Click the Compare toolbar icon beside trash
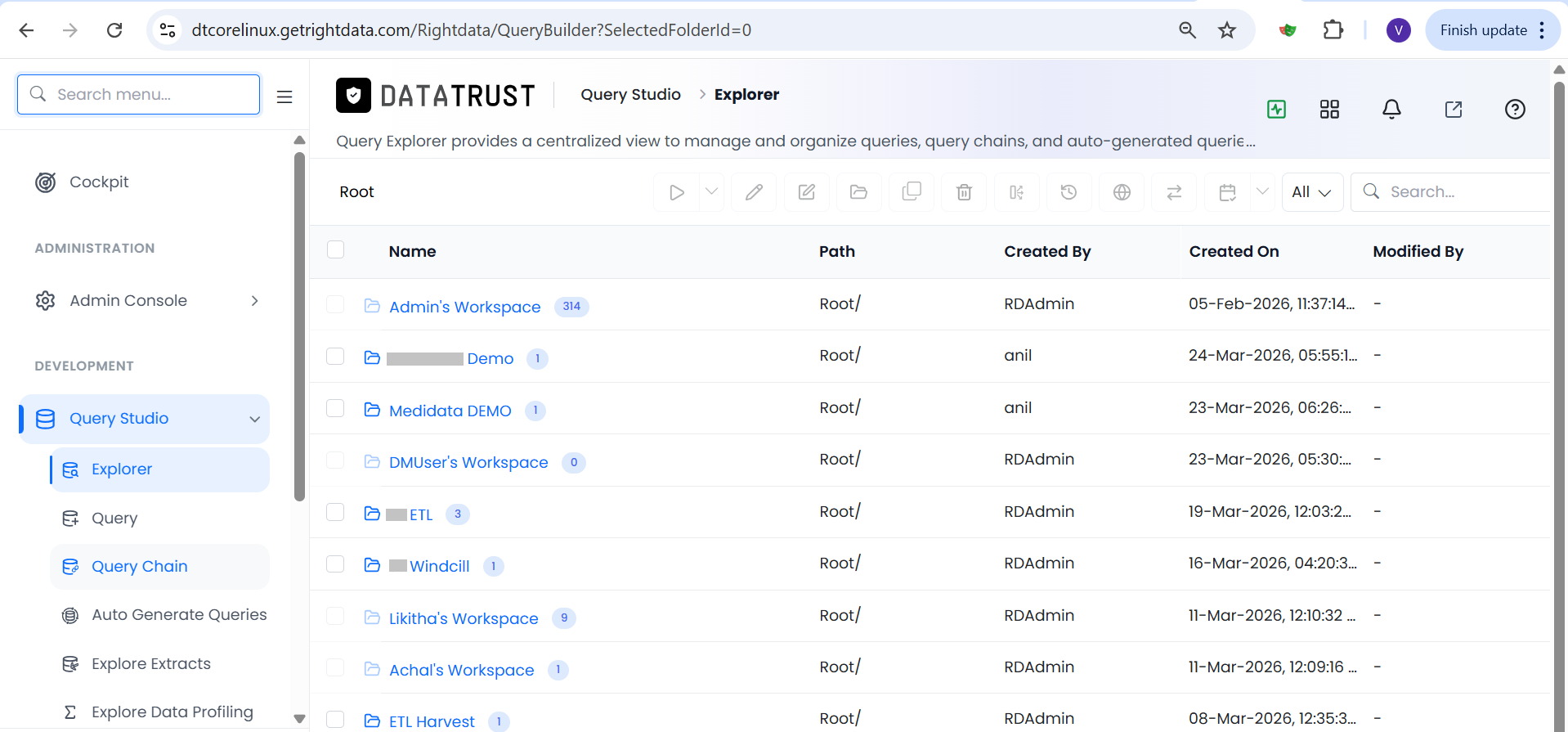Viewport: 1568px width, 732px height. [1016, 192]
